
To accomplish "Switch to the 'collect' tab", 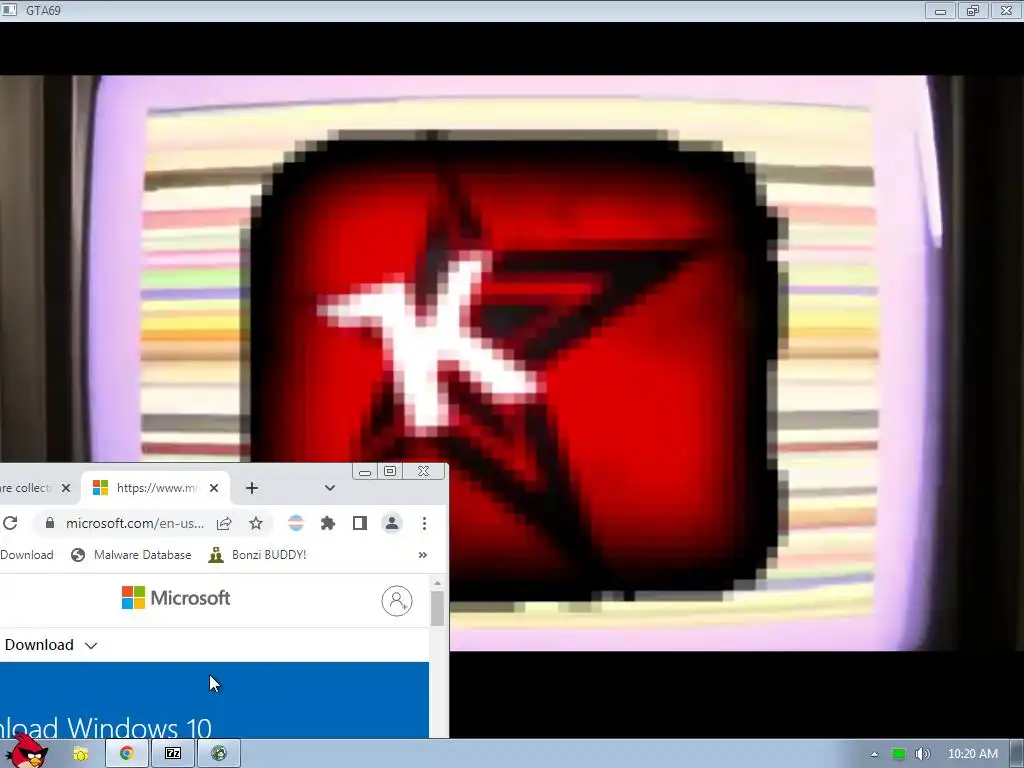I will (x=33, y=488).
